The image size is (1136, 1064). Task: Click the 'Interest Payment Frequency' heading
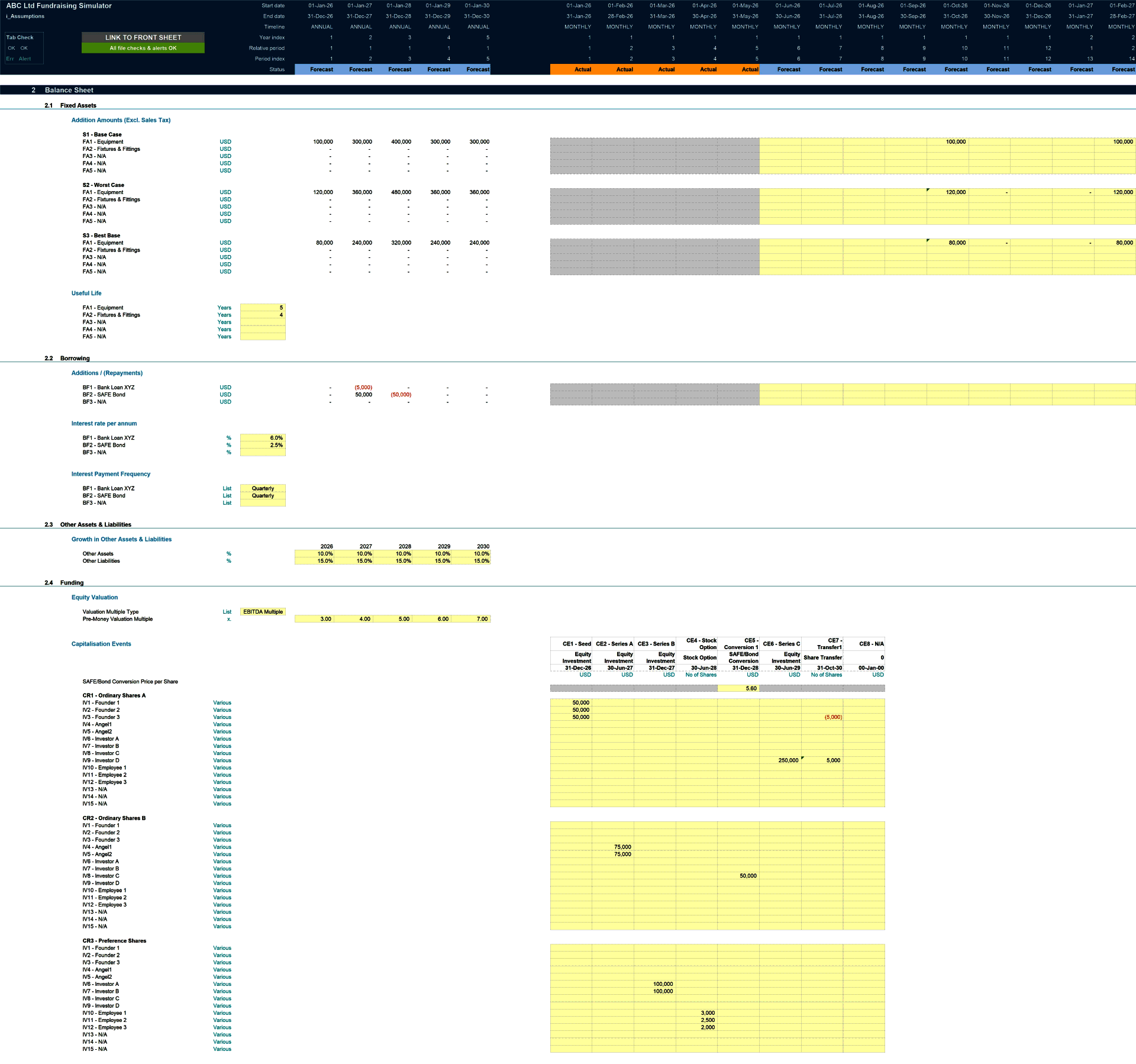pos(111,474)
